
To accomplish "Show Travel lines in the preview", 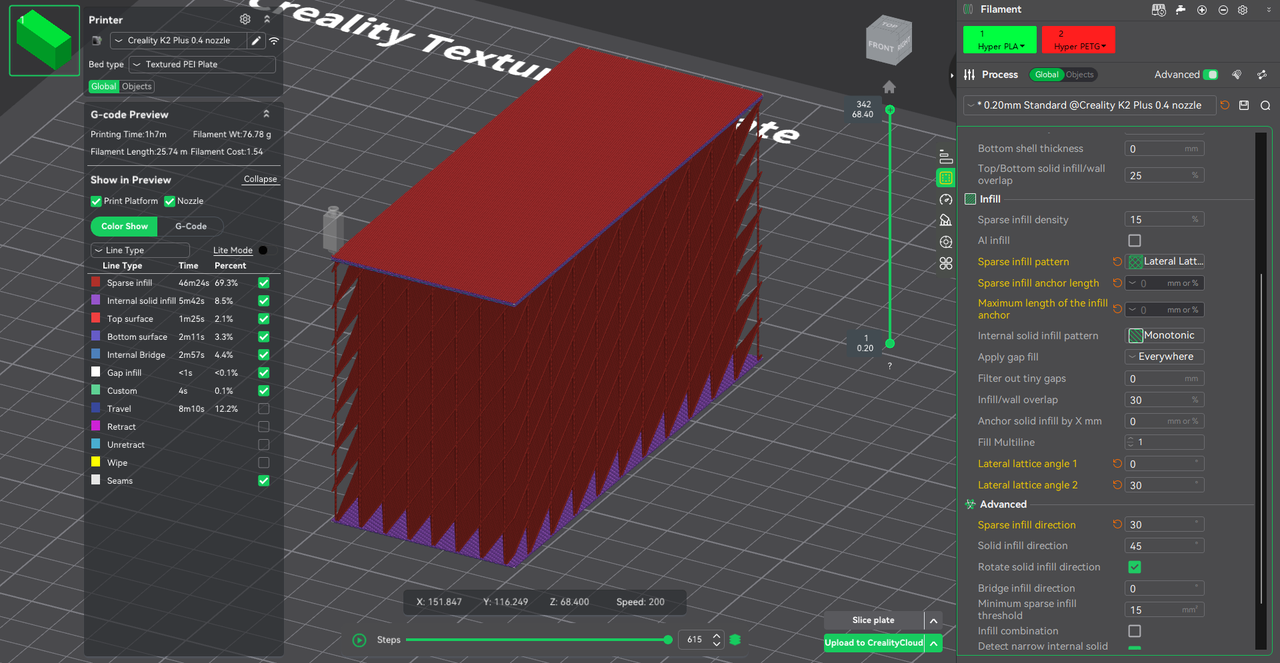I will click(x=263, y=409).
